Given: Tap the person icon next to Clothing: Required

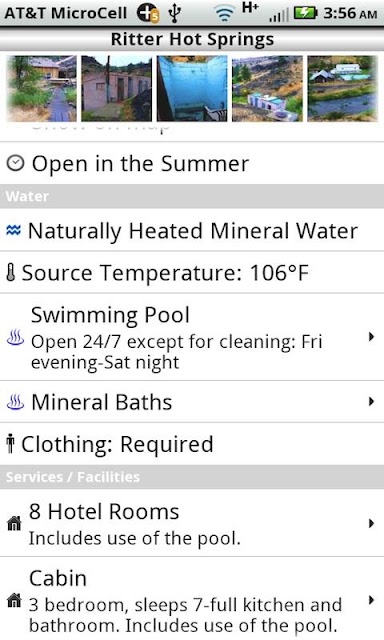Looking at the screenshot, I should [11, 444].
